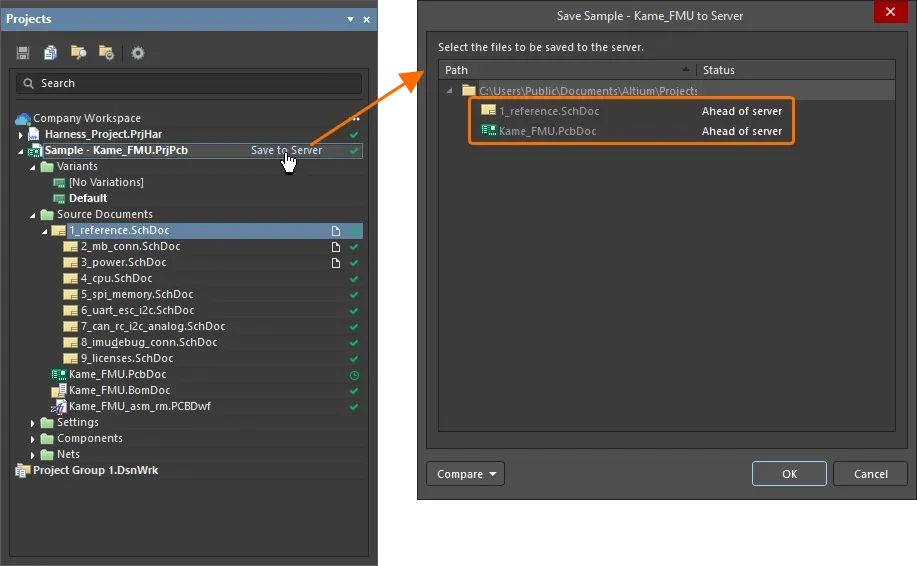Screen dimensions: 917x566
Task: Select Source Documents folder
Action: click(x=104, y=215)
